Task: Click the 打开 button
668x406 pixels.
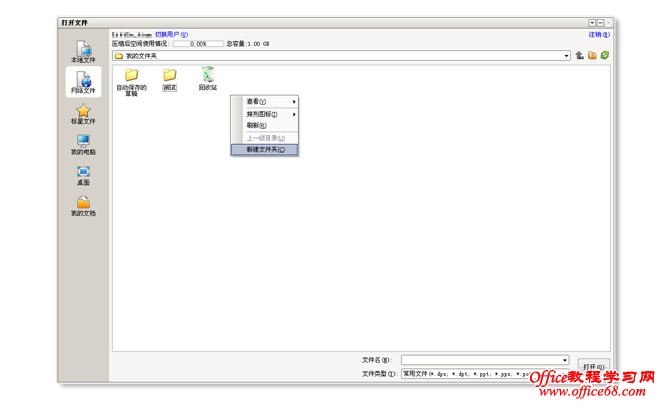Action: [593, 366]
